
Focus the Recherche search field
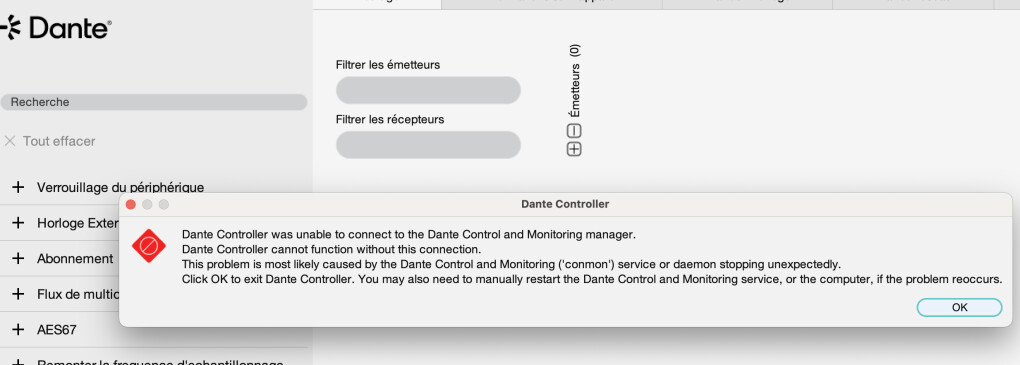coord(154,102)
